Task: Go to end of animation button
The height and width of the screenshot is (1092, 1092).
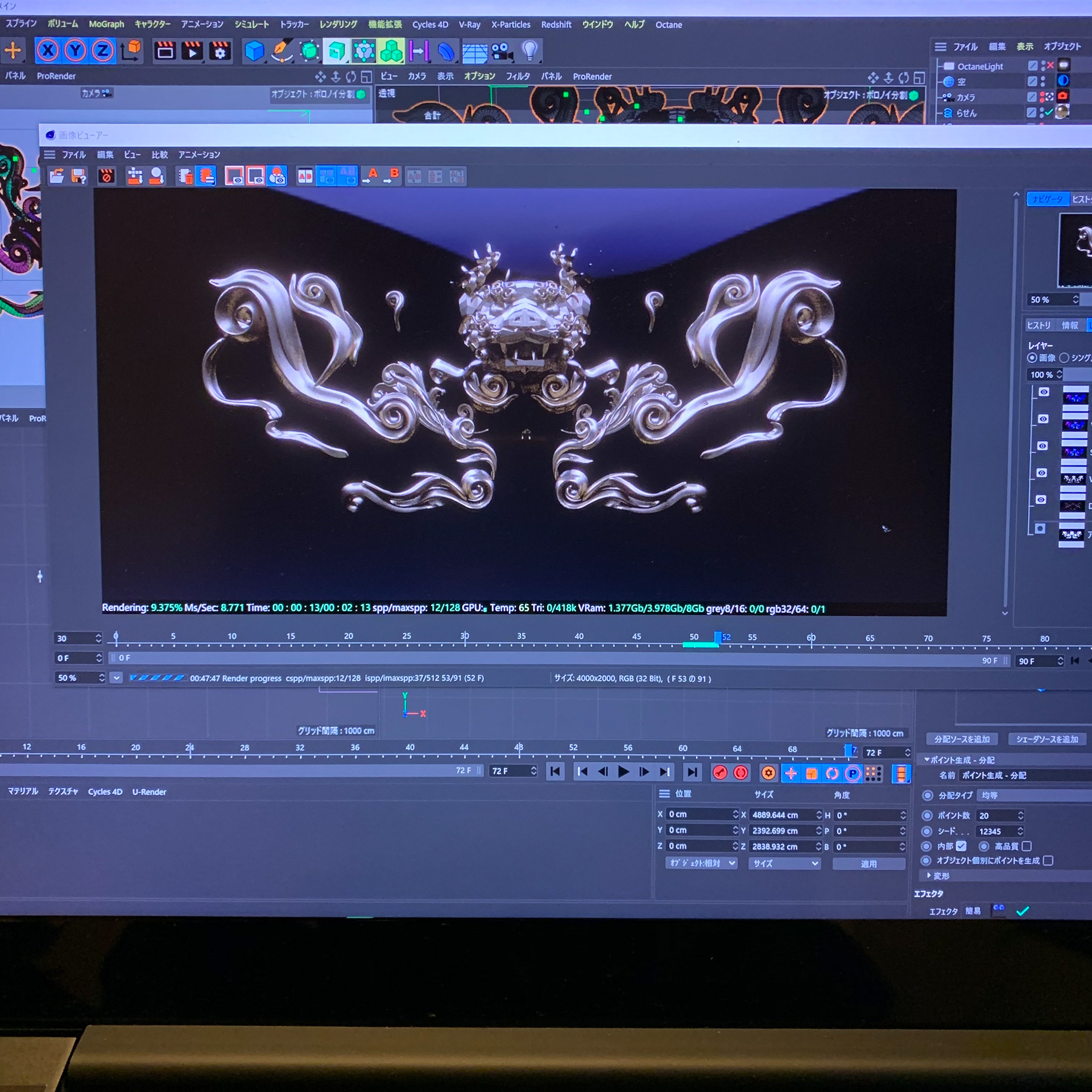Action: pos(692,772)
